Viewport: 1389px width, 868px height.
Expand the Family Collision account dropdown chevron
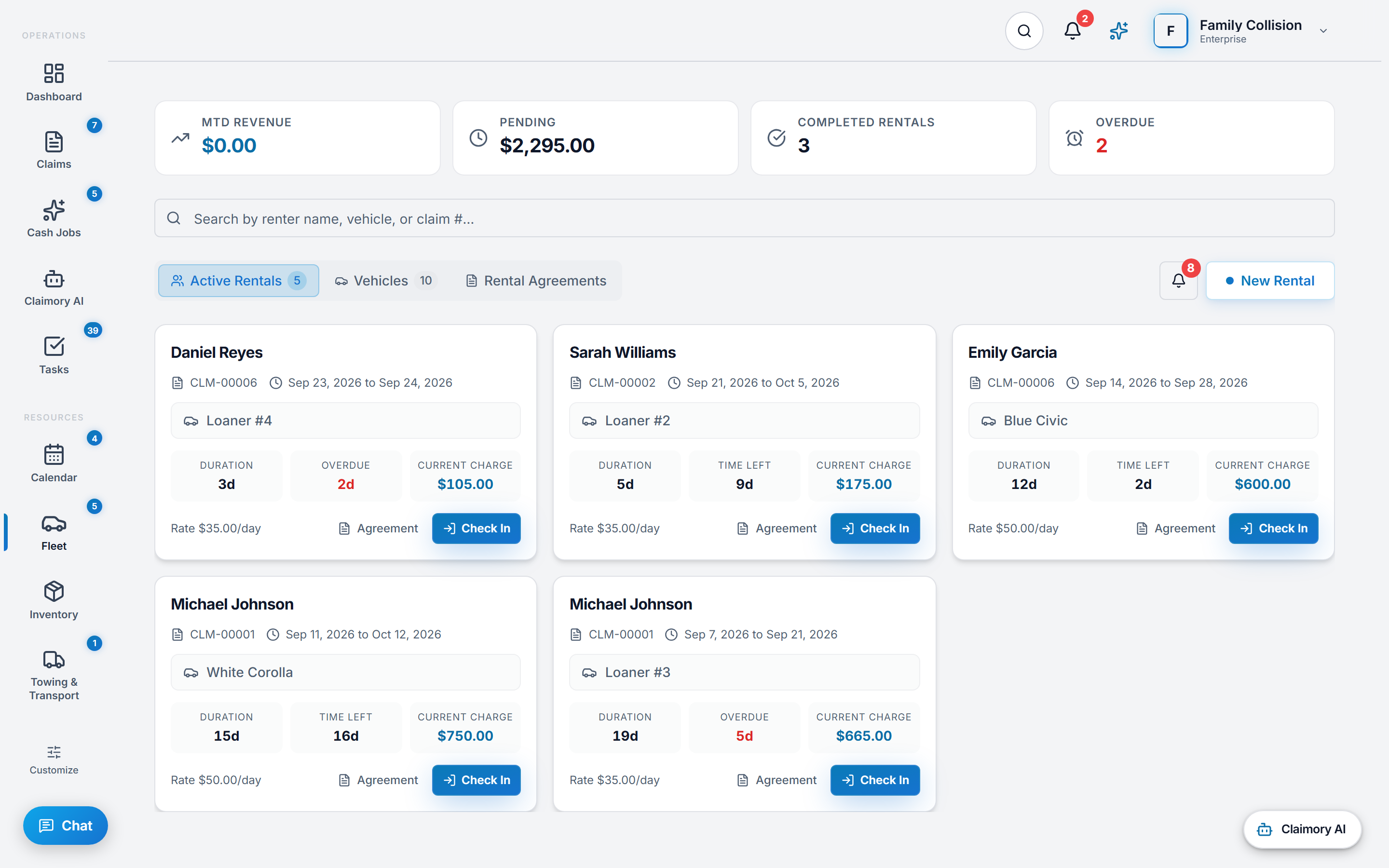tap(1323, 31)
